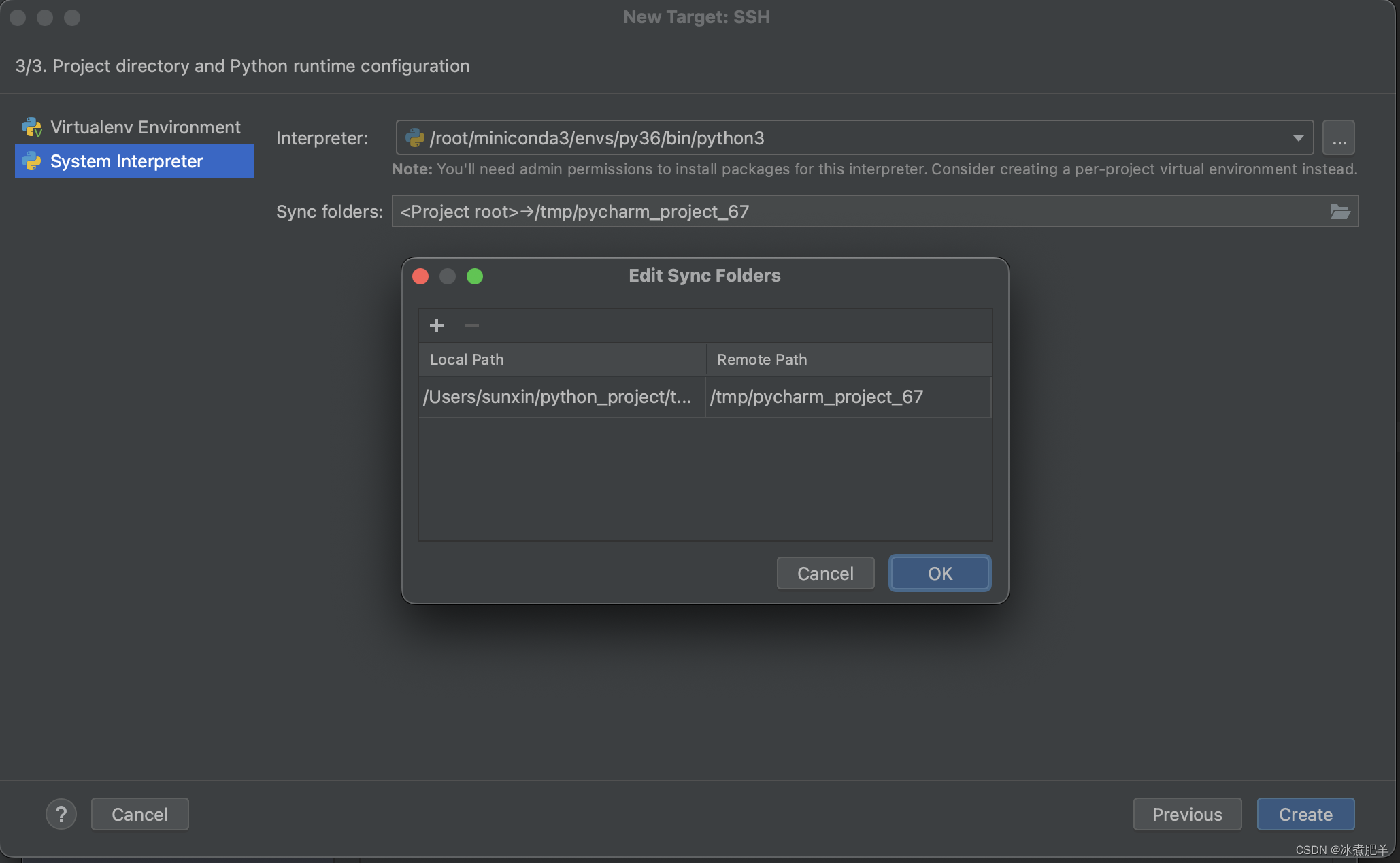1400x863 pixels.
Task: Open sync folders browse folder icon
Action: [x=1339, y=212]
